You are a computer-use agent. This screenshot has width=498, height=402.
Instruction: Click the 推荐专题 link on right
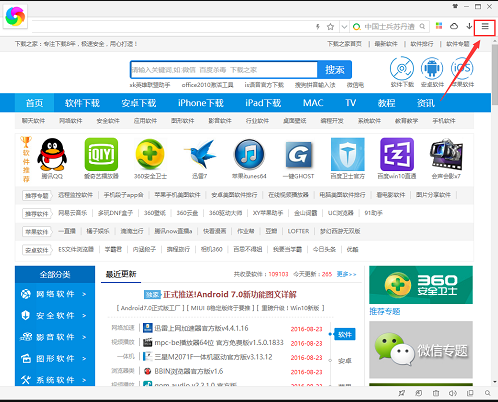(385, 312)
